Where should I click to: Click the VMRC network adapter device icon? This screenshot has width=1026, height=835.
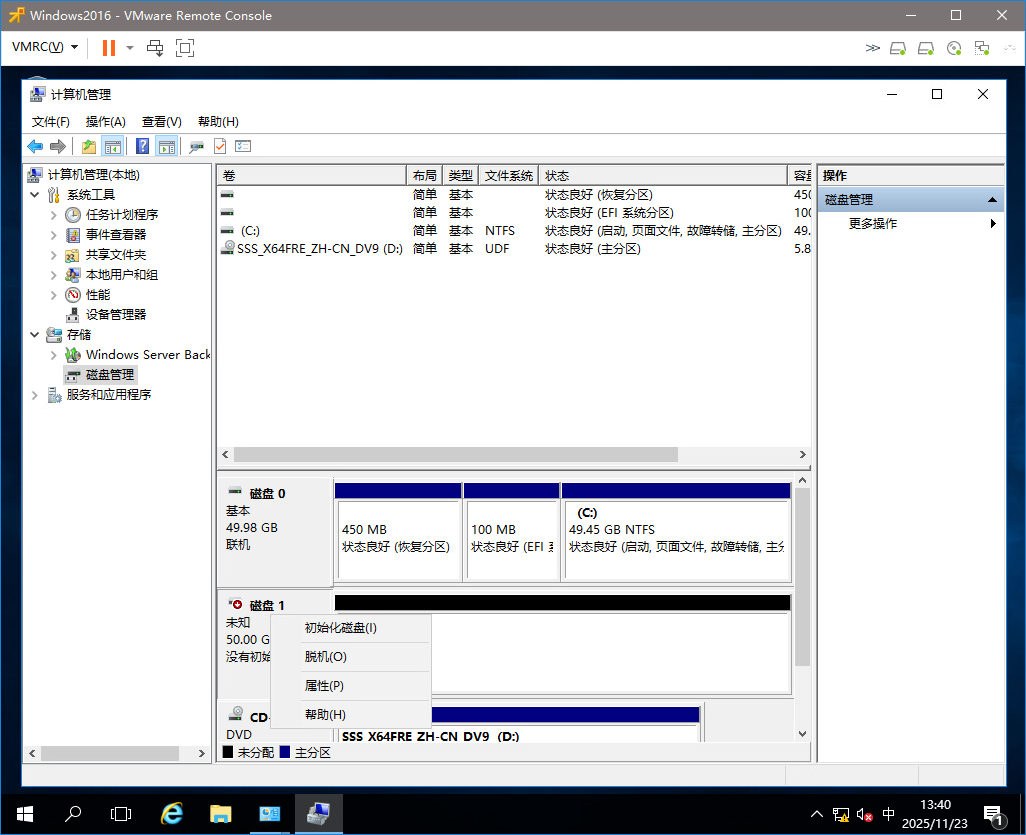click(x=982, y=48)
